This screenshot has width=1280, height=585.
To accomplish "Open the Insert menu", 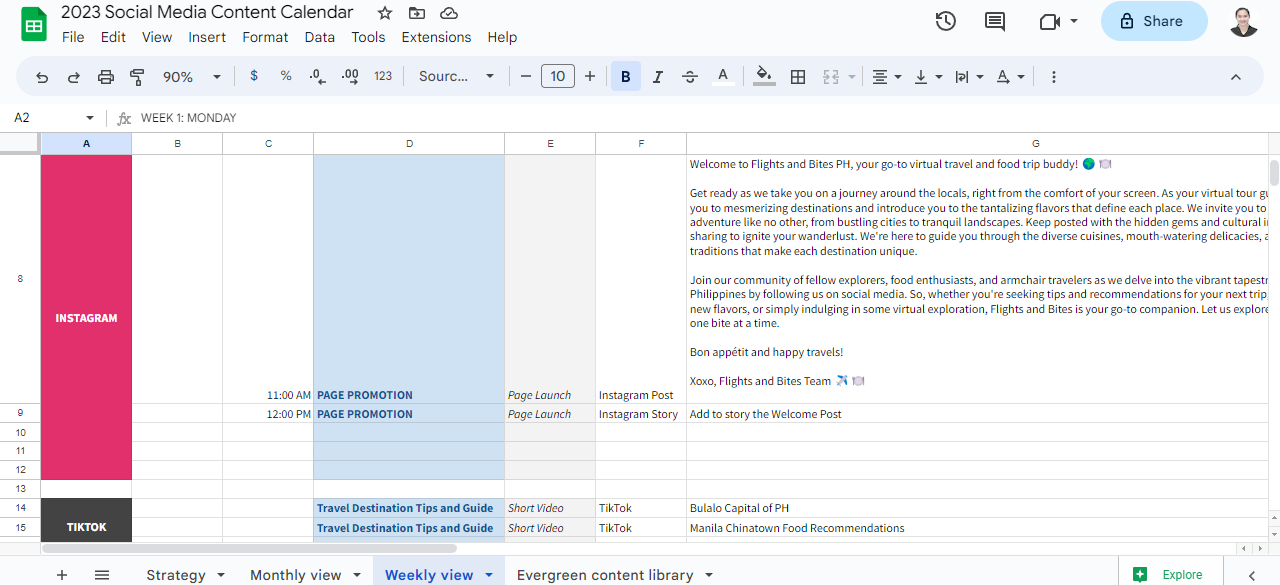I will [207, 37].
